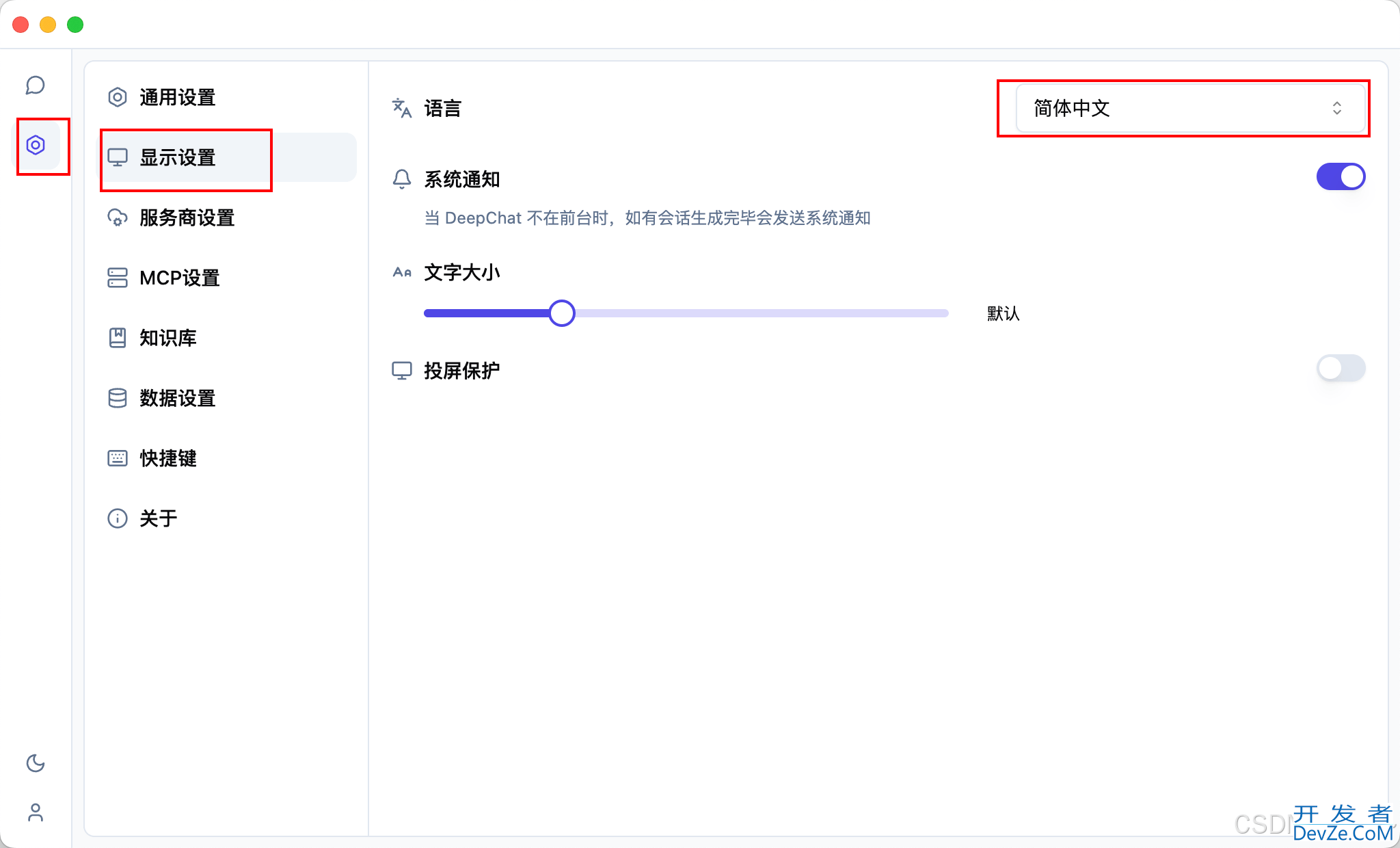This screenshot has height=848, width=1400.
Task: Click the 投屏保护 monitor icon
Action: point(402,371)
